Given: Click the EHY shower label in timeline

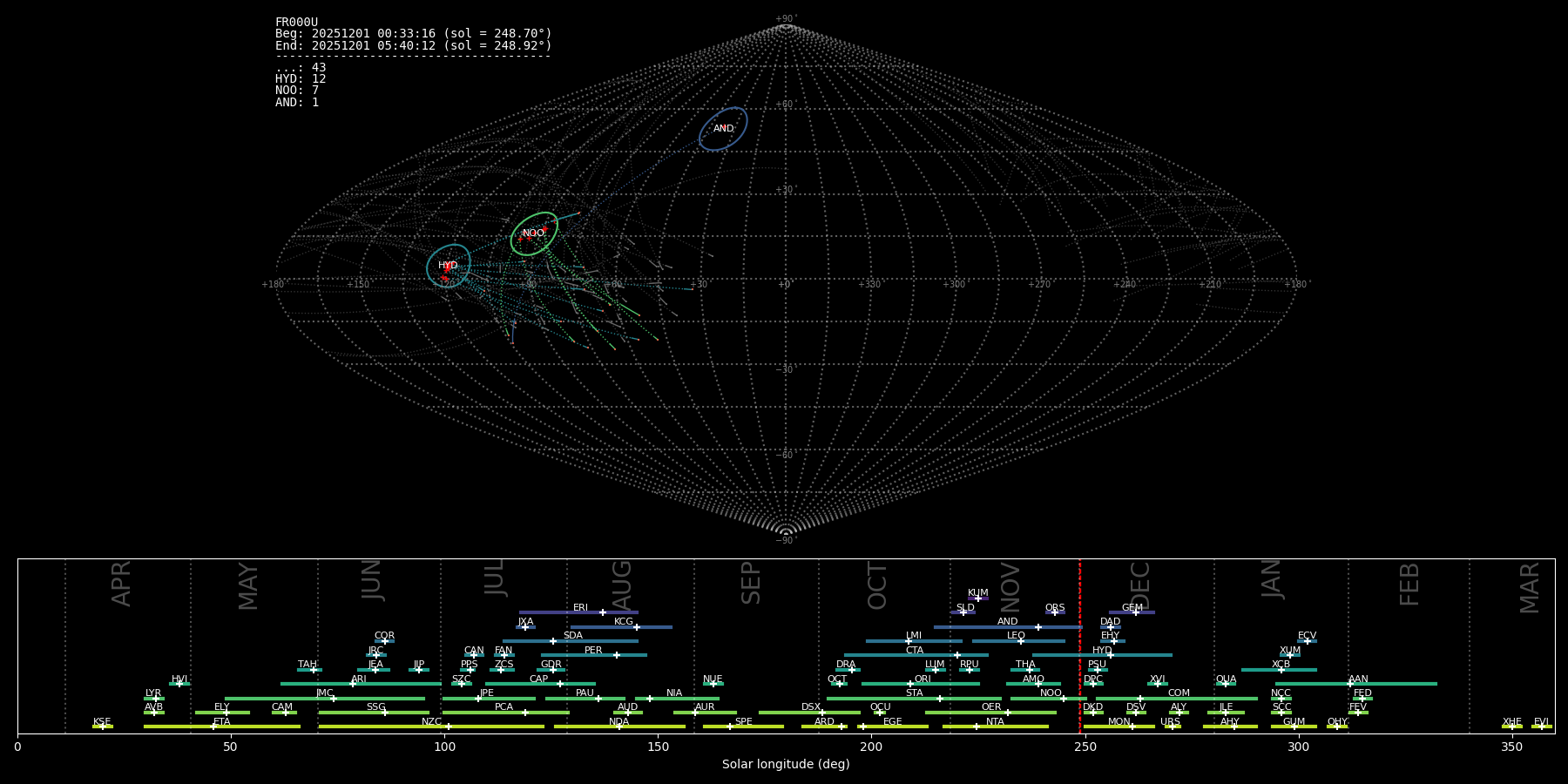Looking at the screenshot, I should pos(1111,636).
